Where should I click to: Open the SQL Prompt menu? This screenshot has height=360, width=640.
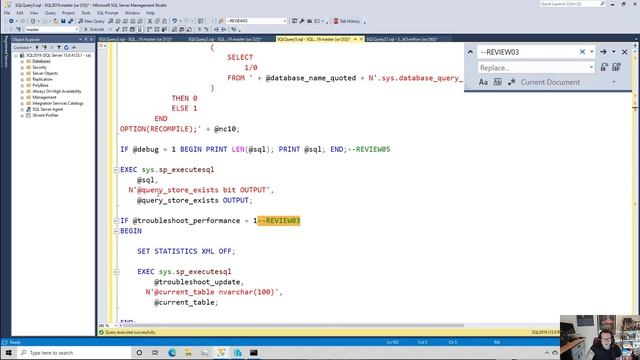tap(107, 13)
